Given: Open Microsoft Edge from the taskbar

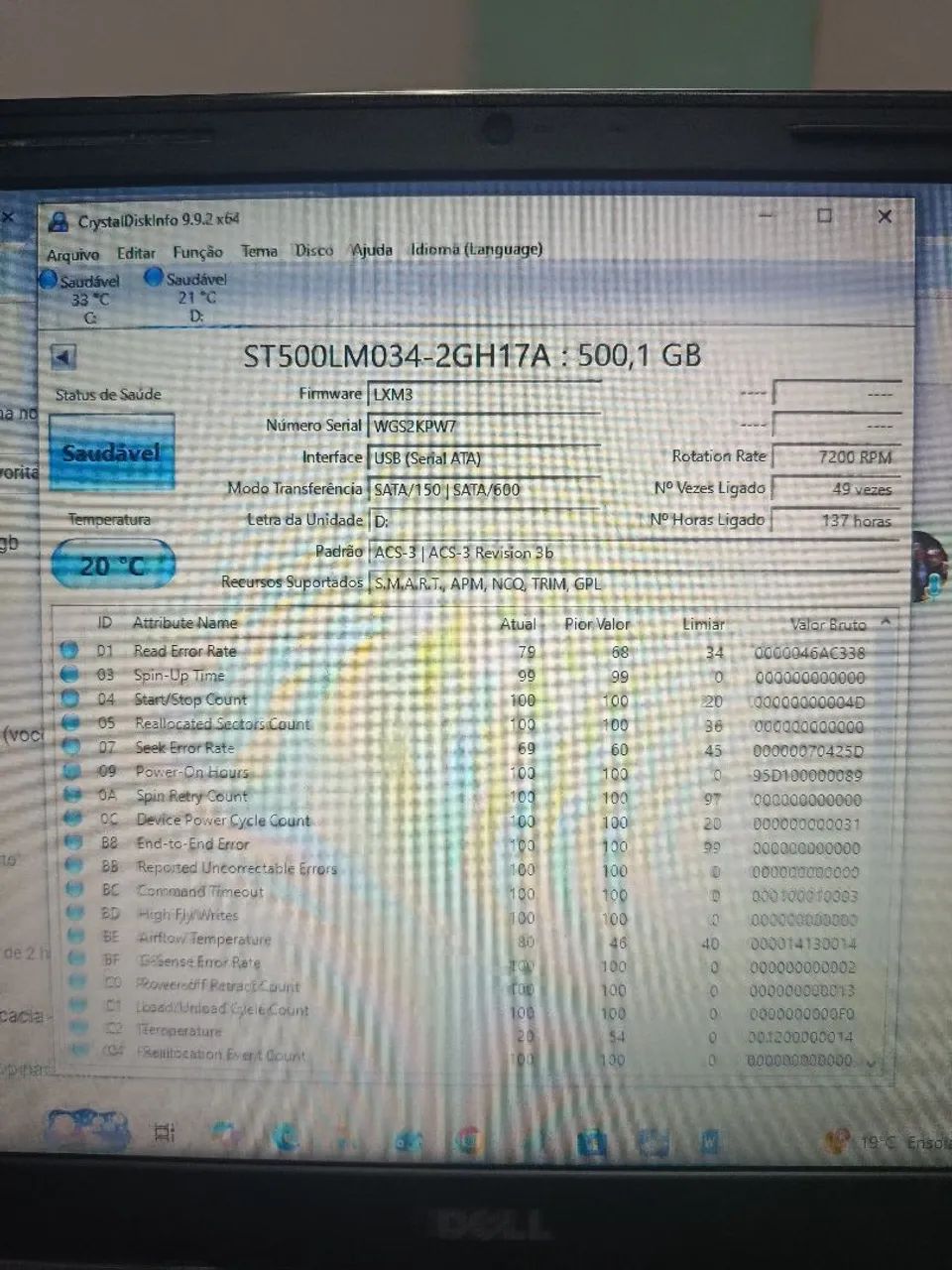Looking at the screenshot, I should (x=285, y=1136).
